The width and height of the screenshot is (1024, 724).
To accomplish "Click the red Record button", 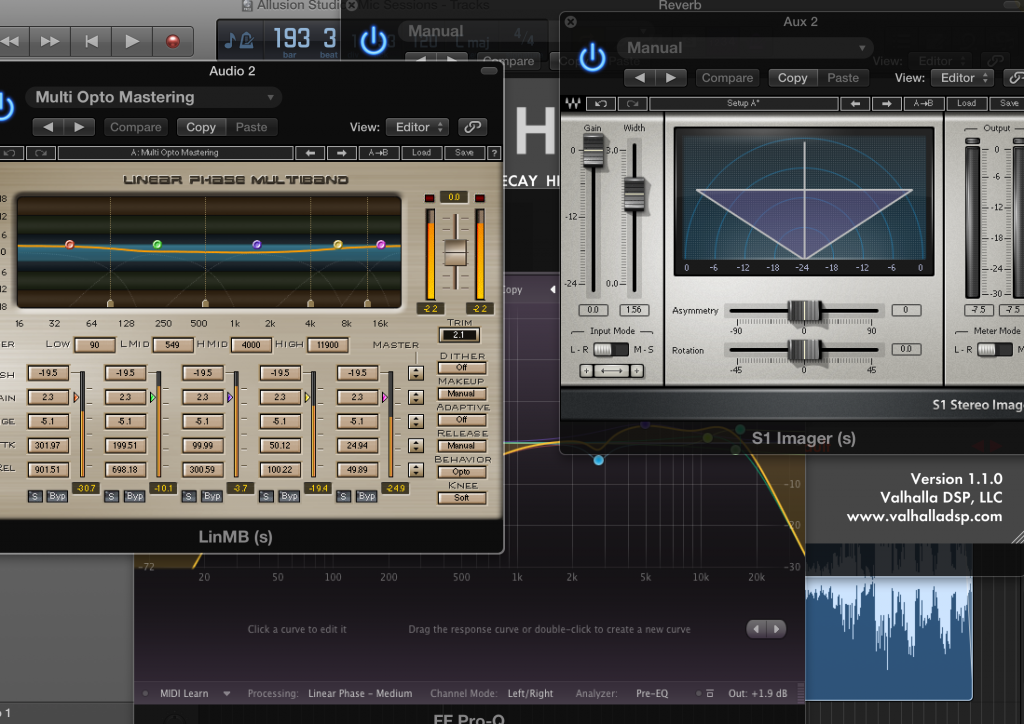I will click(x=172, y=42).
